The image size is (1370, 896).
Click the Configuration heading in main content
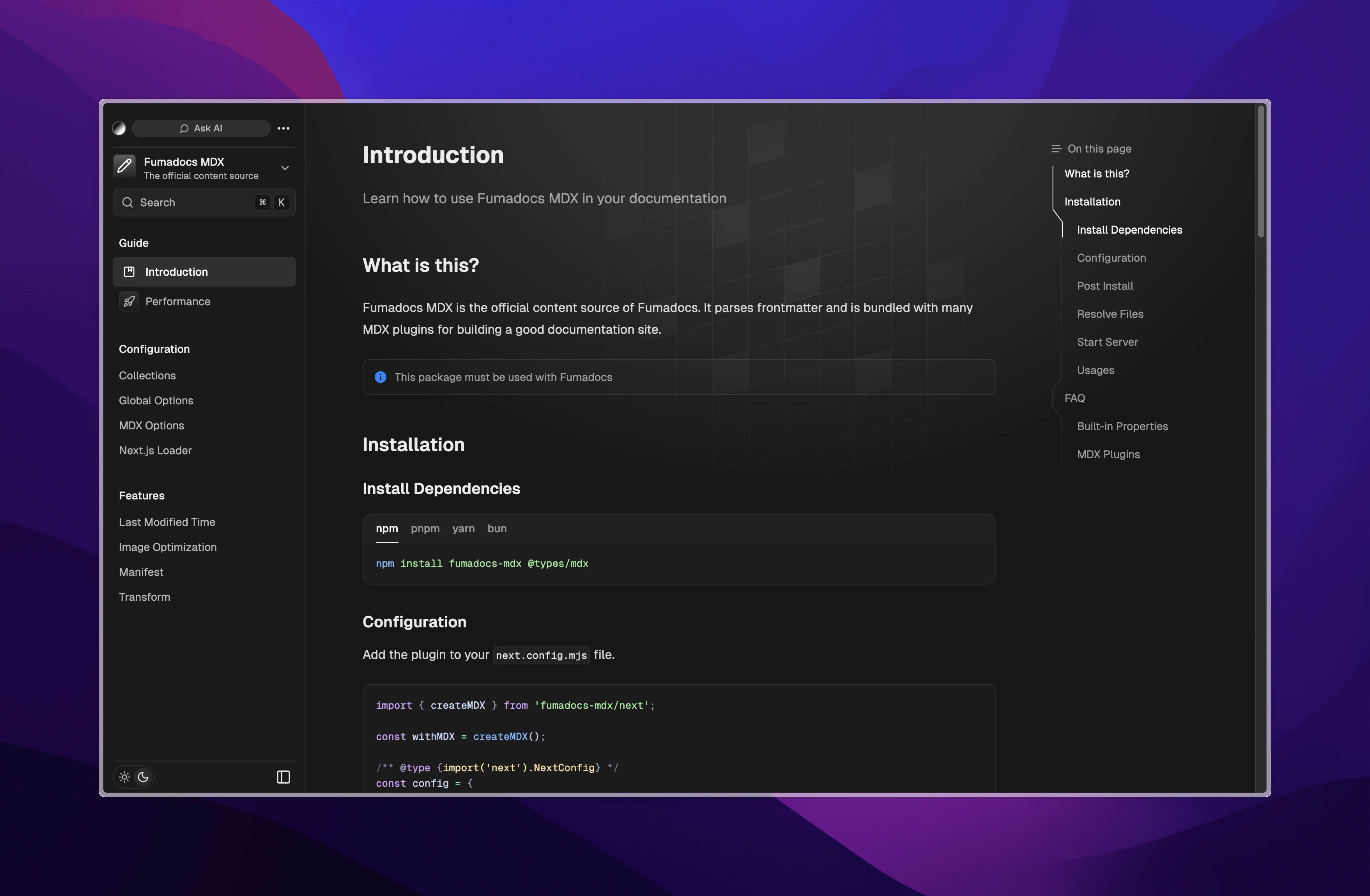[414, 622]
